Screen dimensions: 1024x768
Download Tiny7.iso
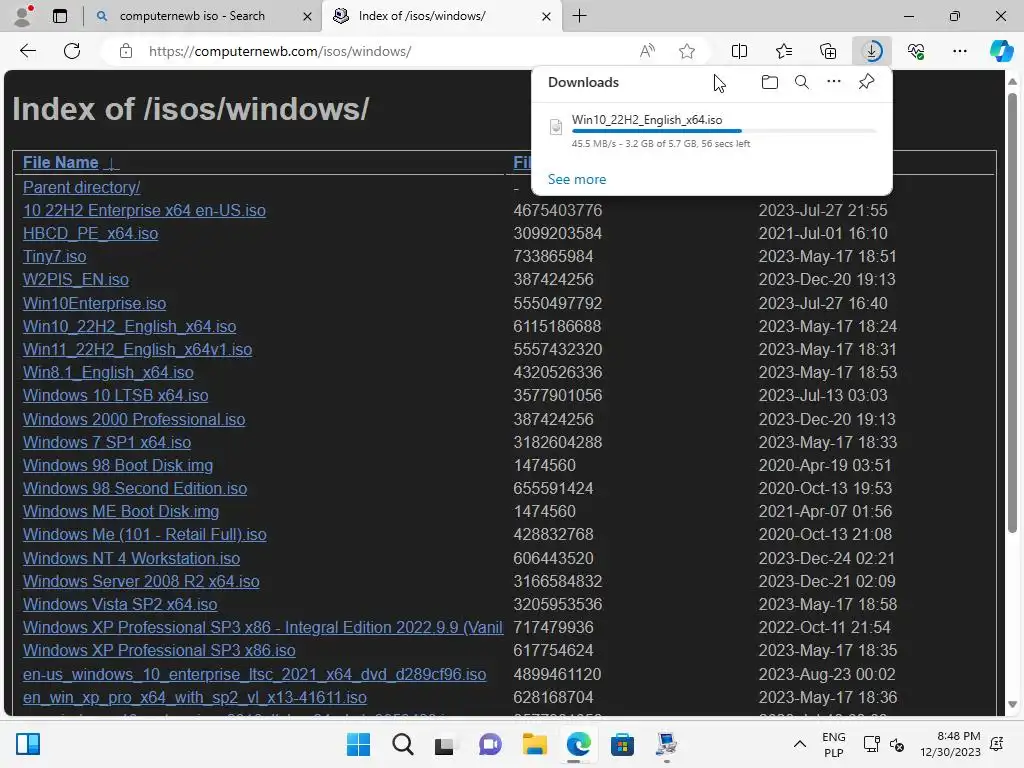point(54,256)
